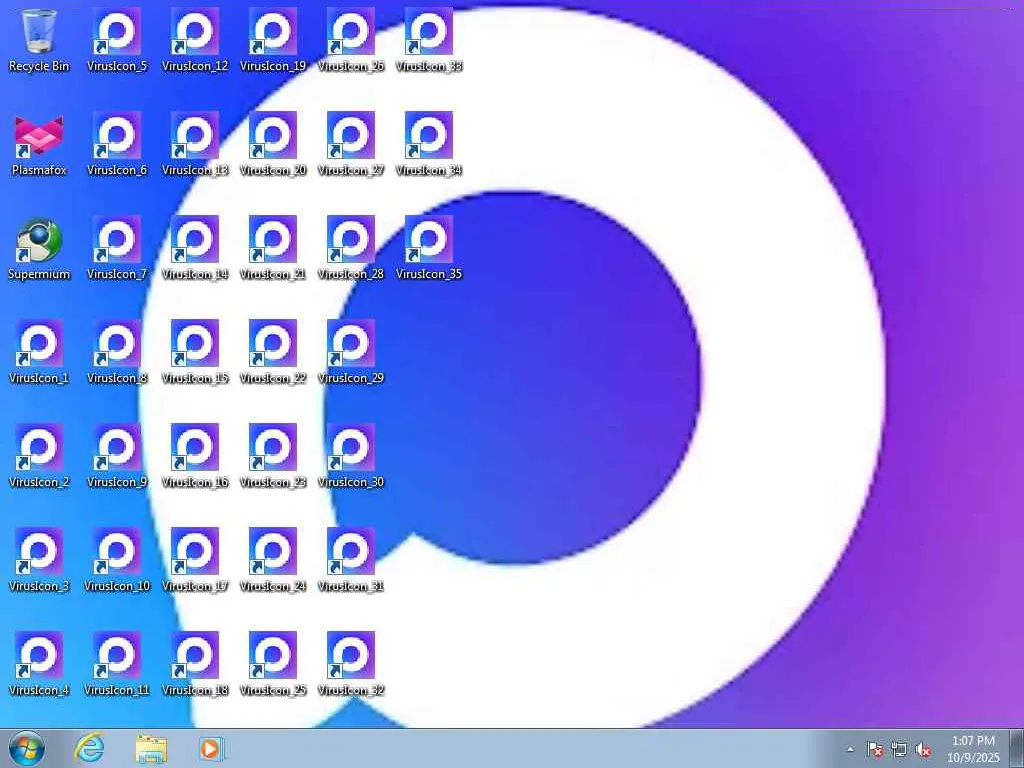Click the VirusIcon_19 shortcut

tap(273, 40)
